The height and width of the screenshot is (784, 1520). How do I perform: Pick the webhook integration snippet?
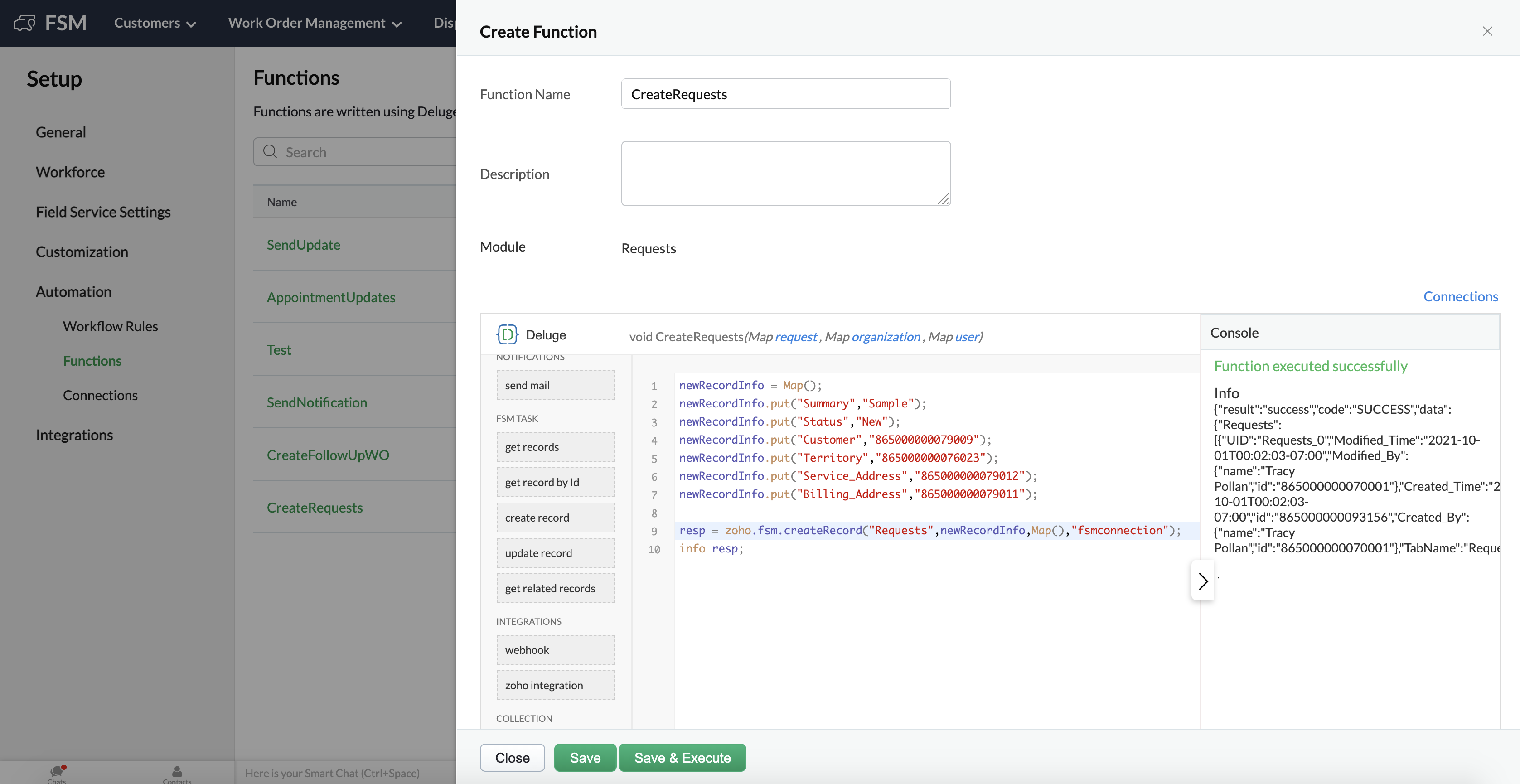(x=555, y=649)
